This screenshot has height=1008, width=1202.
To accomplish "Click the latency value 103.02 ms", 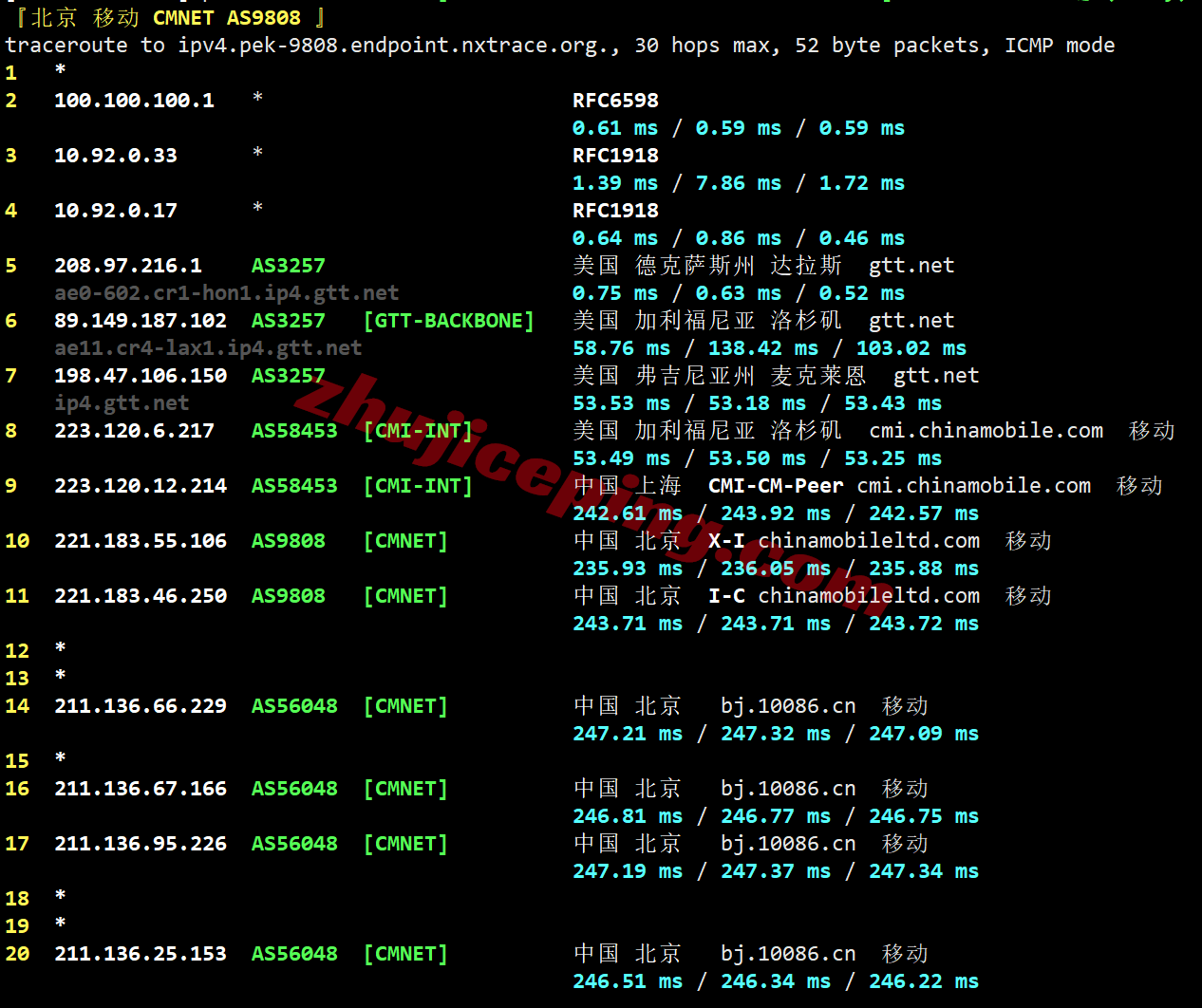I will coord(911,348).
